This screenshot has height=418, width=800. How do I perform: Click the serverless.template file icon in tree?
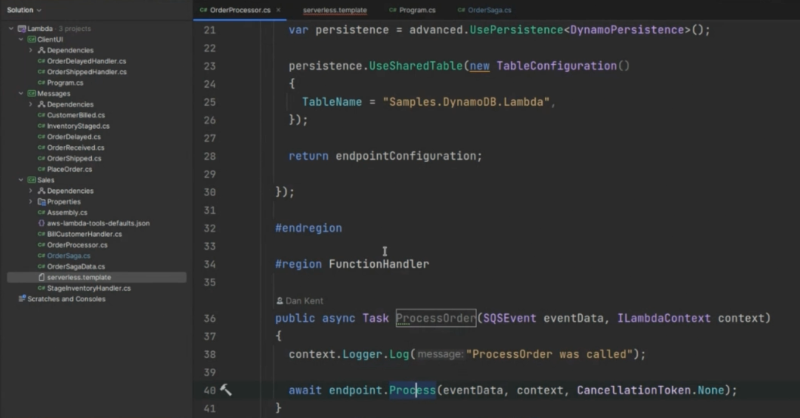click(x=42, y=277)
